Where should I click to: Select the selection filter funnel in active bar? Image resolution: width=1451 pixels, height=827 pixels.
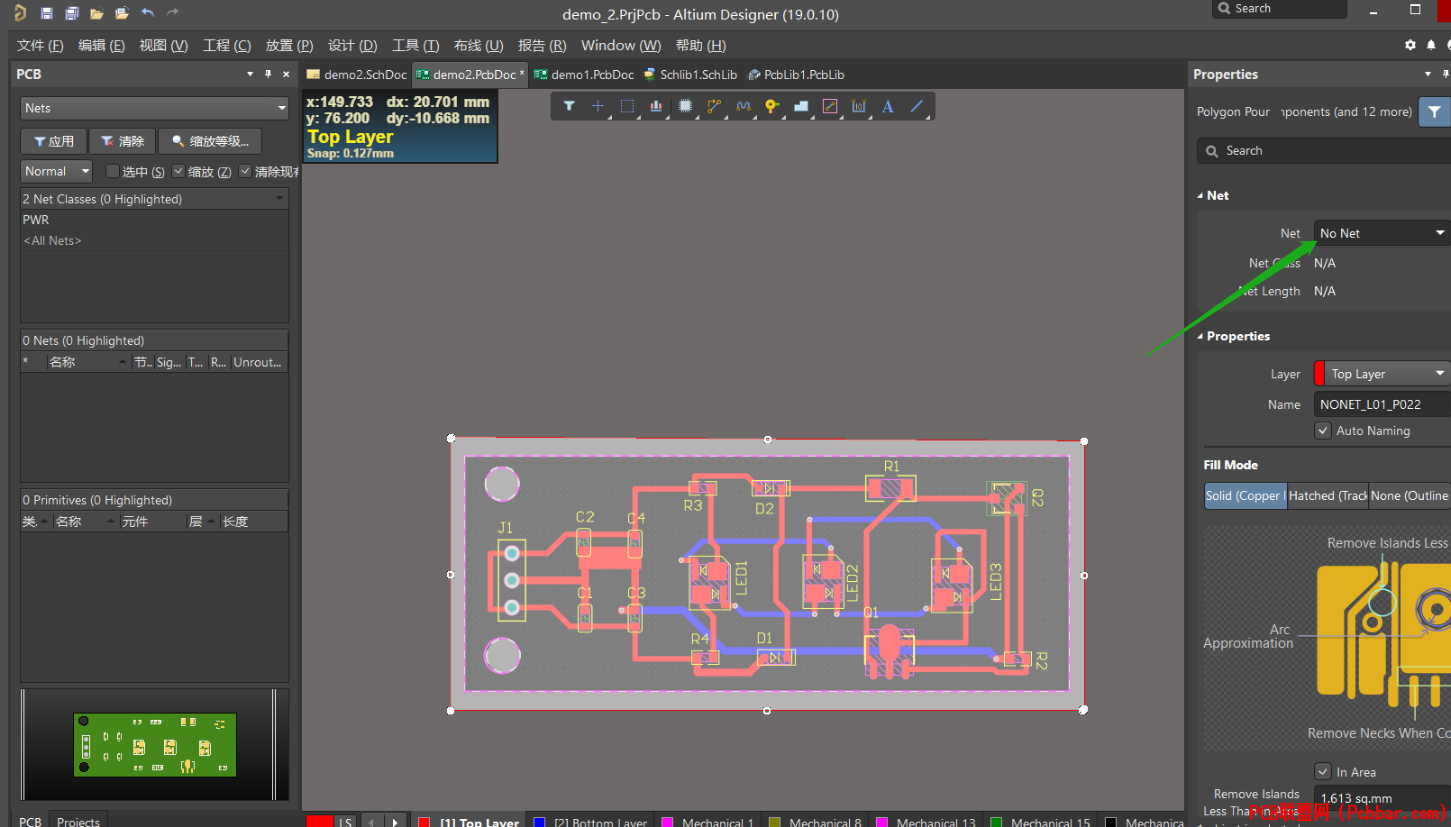(569, 106)
